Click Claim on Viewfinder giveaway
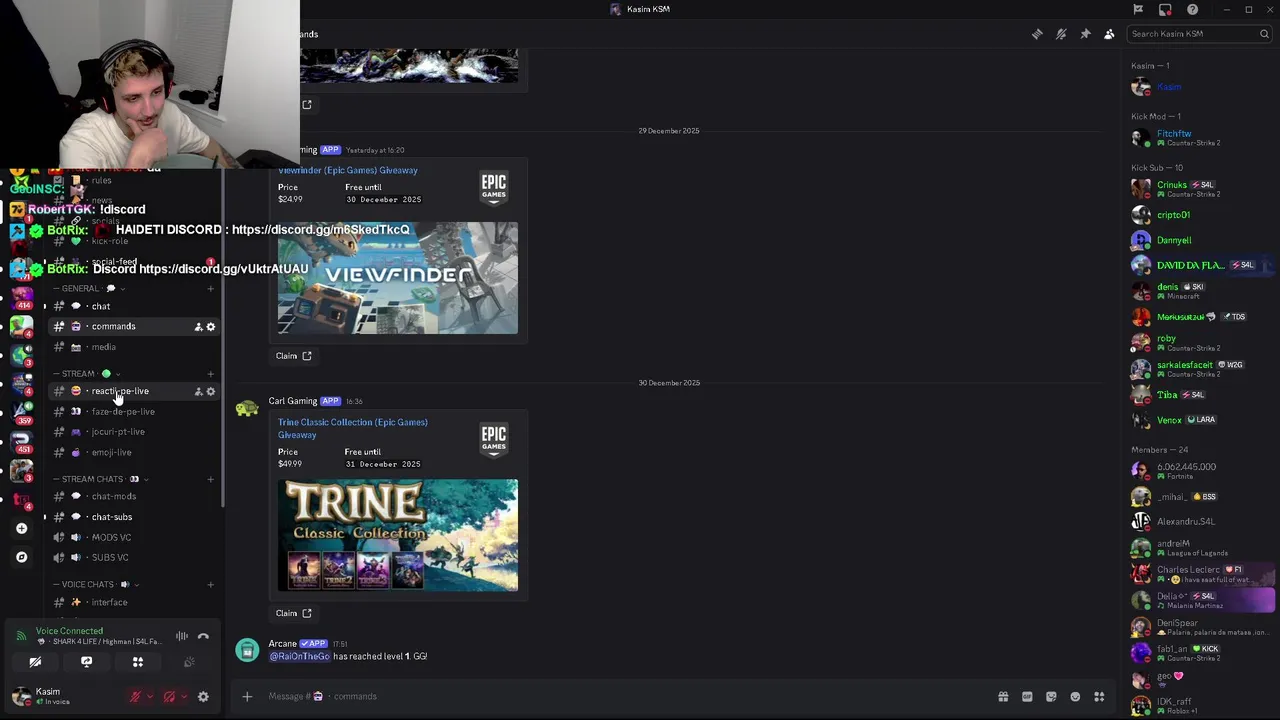Image resolution: width=1280 pixels, height=720 pixels. coord(294,356)
